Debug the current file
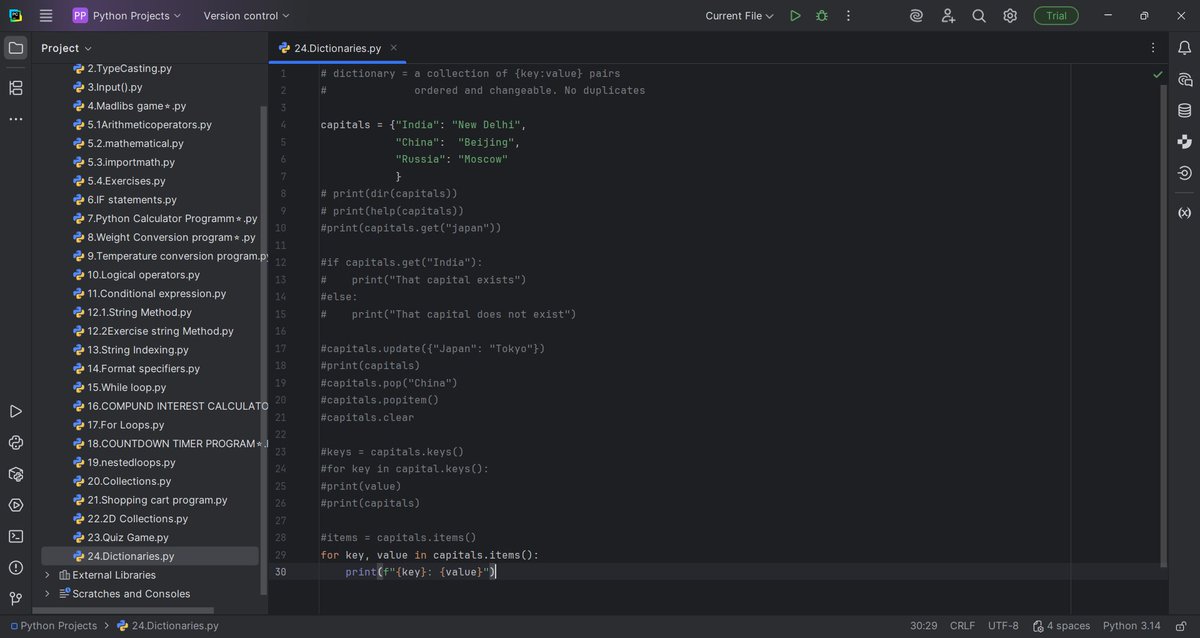This screenshot has height=638, width=1200. 822,16
